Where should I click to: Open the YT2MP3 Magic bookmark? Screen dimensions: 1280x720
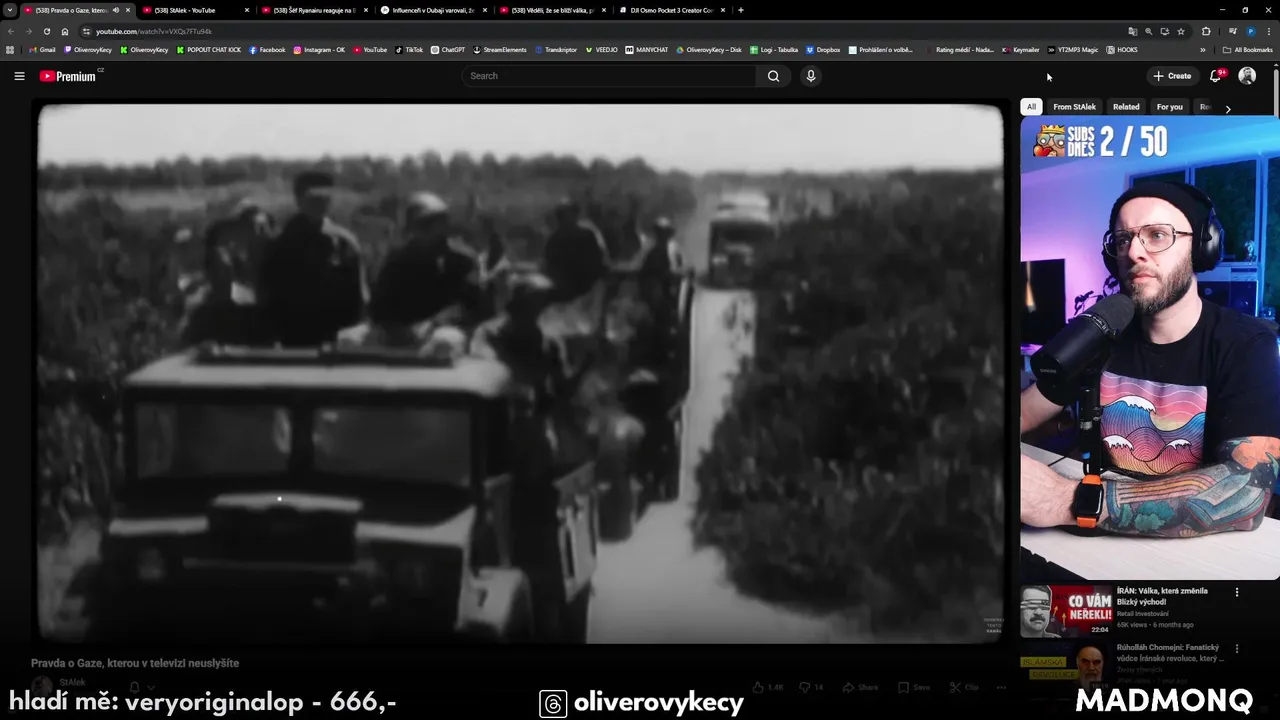tap(1073, 49)
